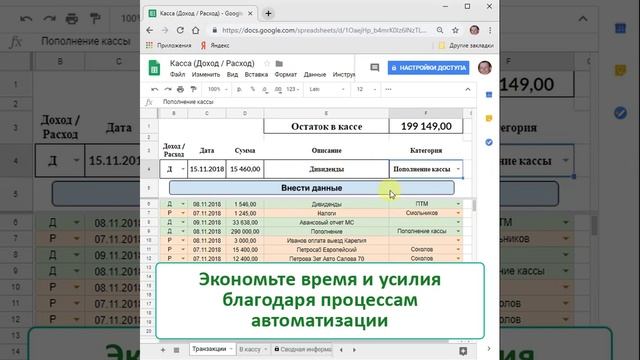
Task: Open the Explore button at bottom right
Action: coord(463,351)
